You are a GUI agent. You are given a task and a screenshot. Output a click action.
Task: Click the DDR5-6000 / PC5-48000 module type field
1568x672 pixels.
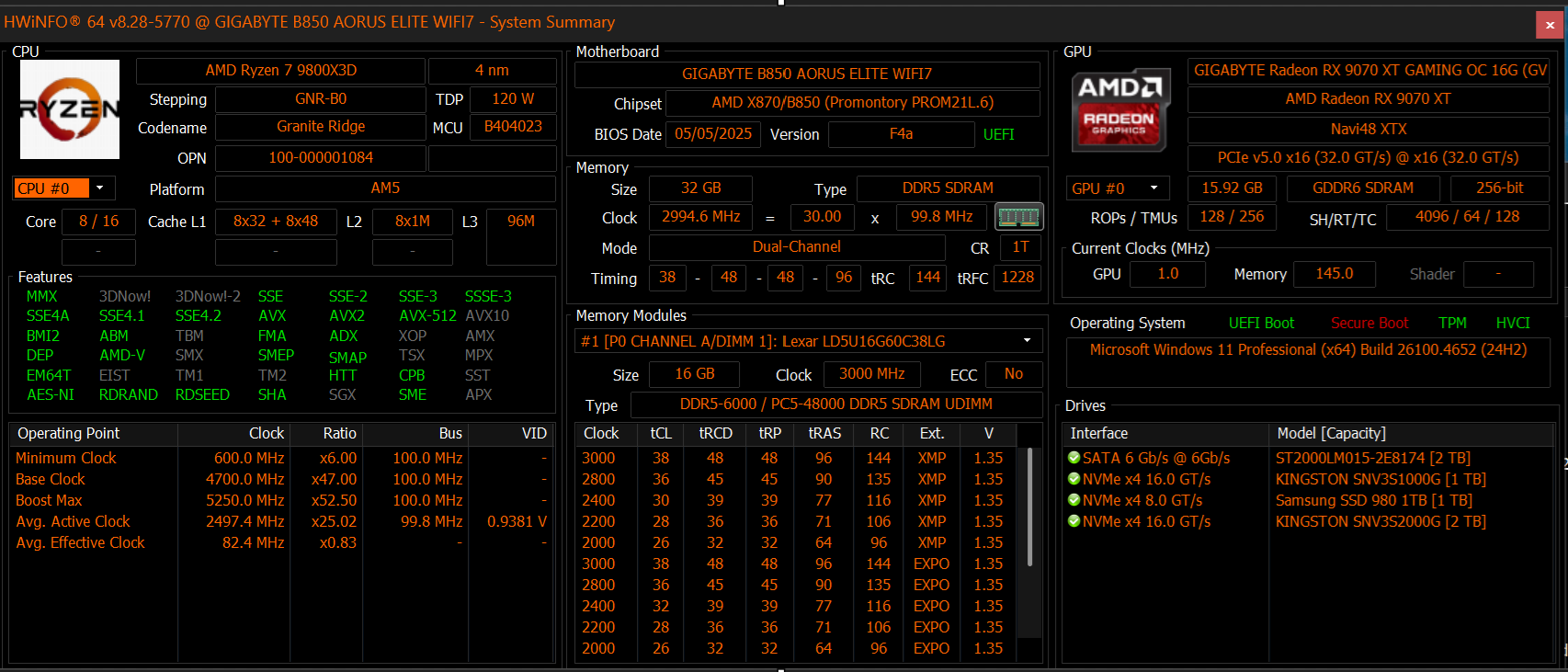pyautogui.click(x=836, y=404)
